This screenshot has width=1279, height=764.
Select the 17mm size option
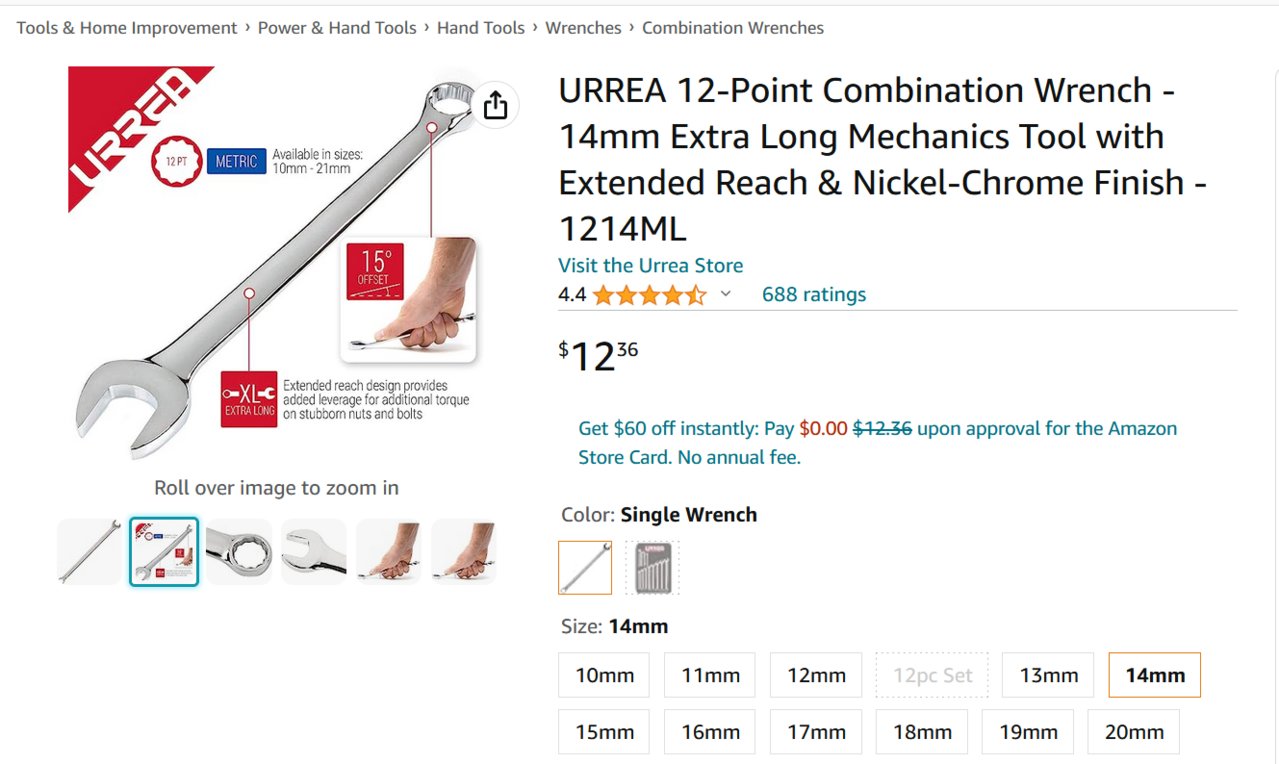click(816, 732)
